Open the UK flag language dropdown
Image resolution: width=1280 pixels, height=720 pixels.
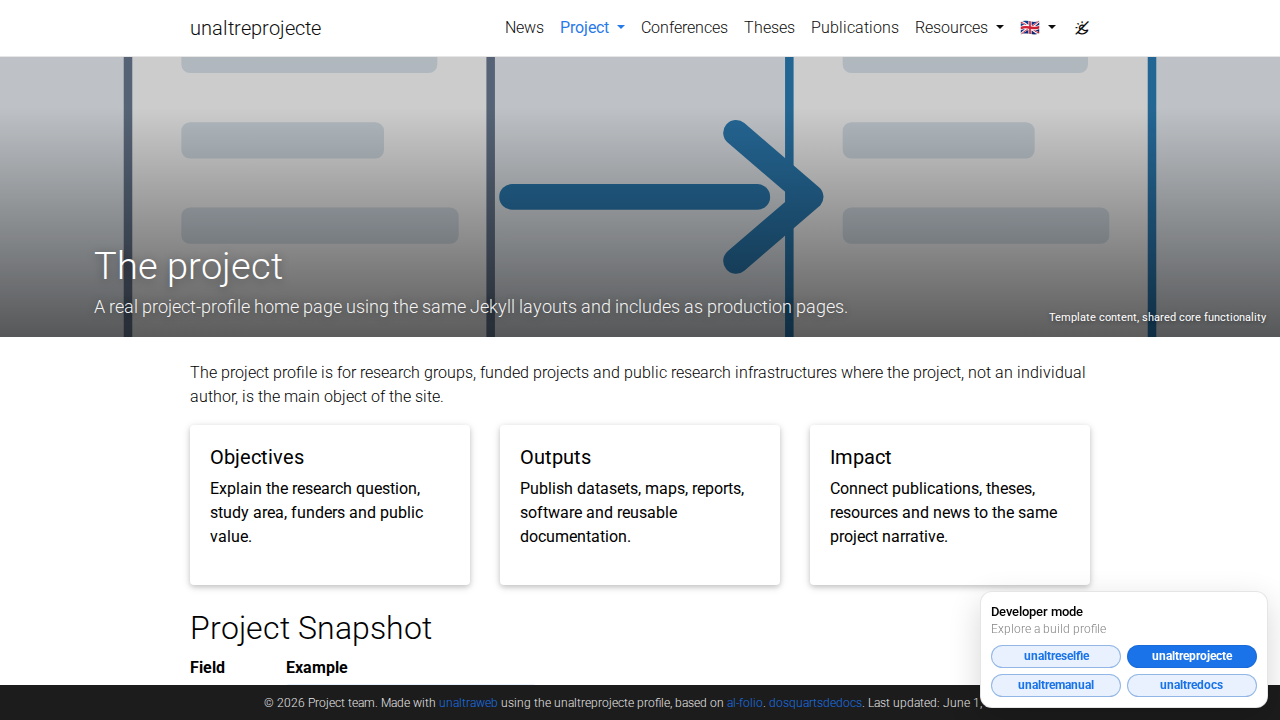coord(1038,28)
